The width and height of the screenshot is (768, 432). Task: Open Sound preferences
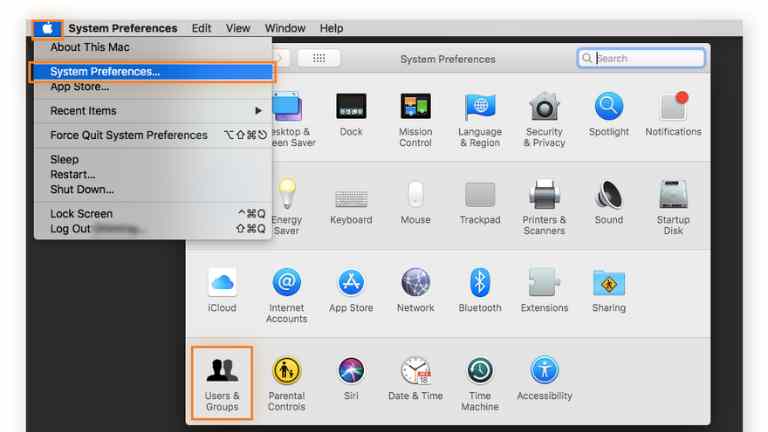pyautogui.click(x=609, y=203)
